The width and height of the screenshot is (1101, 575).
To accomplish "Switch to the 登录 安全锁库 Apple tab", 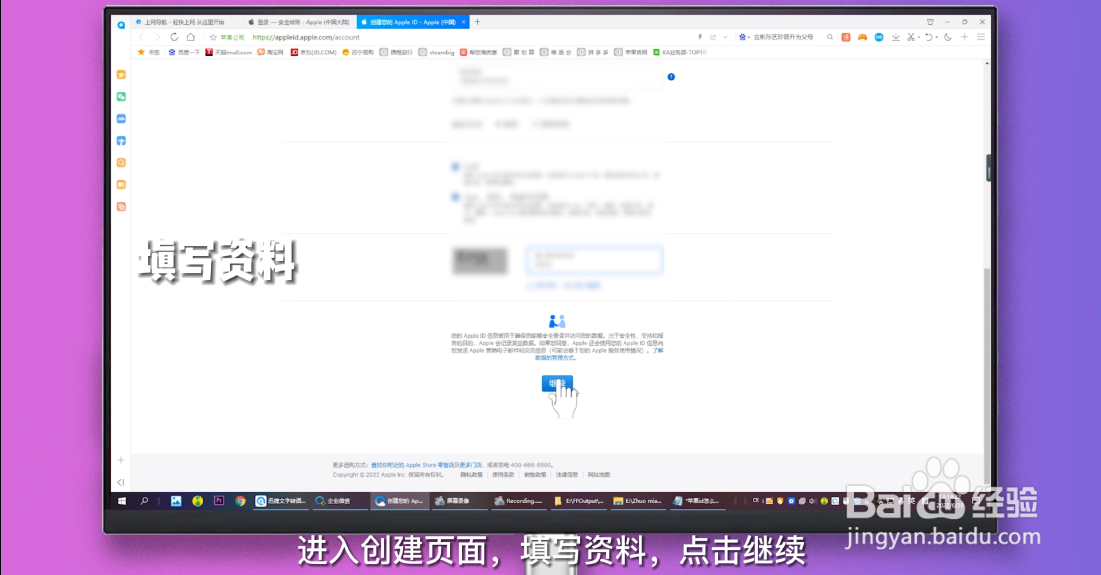I will click(301, 22).
